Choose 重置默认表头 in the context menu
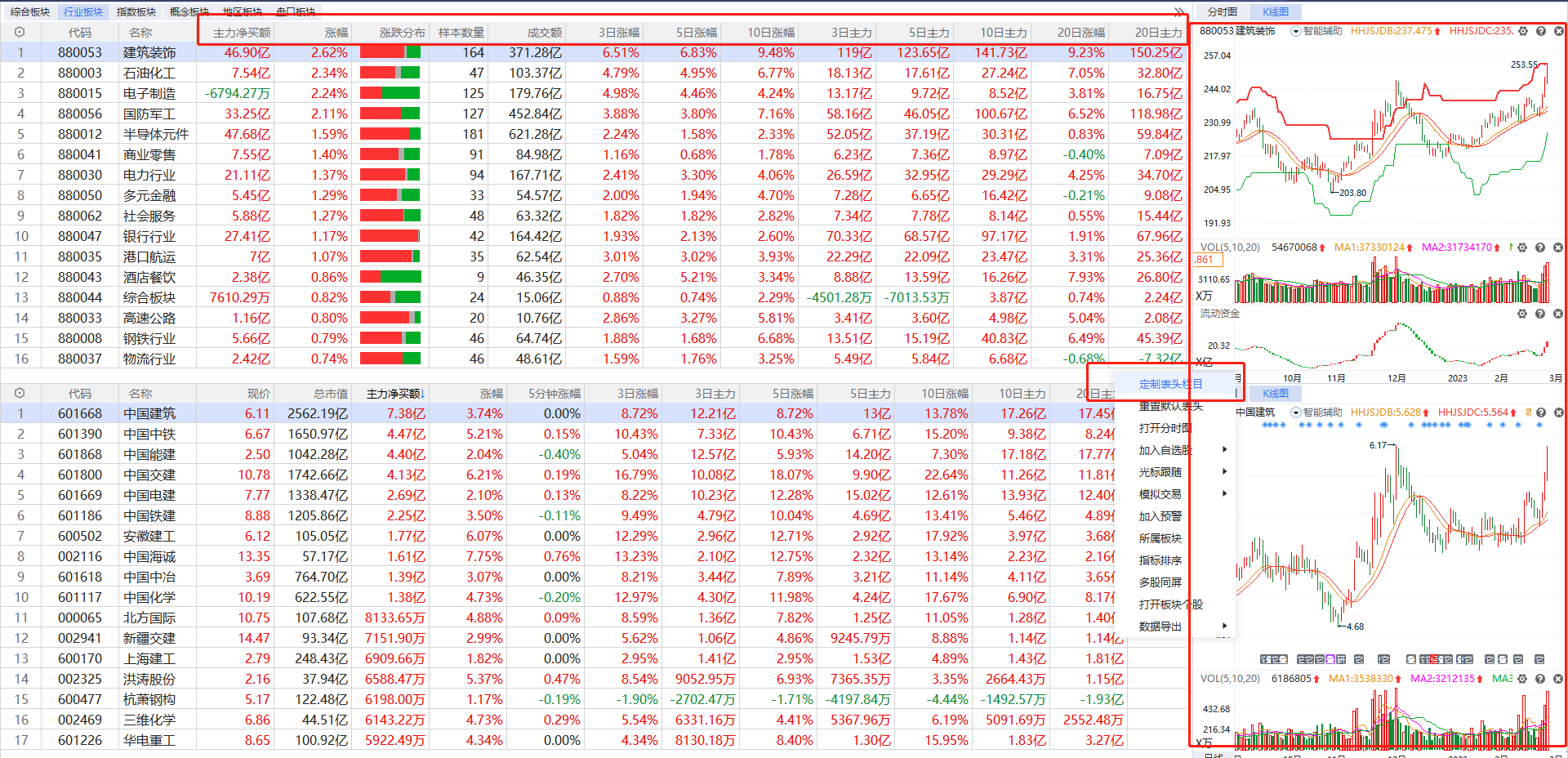Image resolution: width=1568 pixels, height=758 pixels. pos(1171,406)
